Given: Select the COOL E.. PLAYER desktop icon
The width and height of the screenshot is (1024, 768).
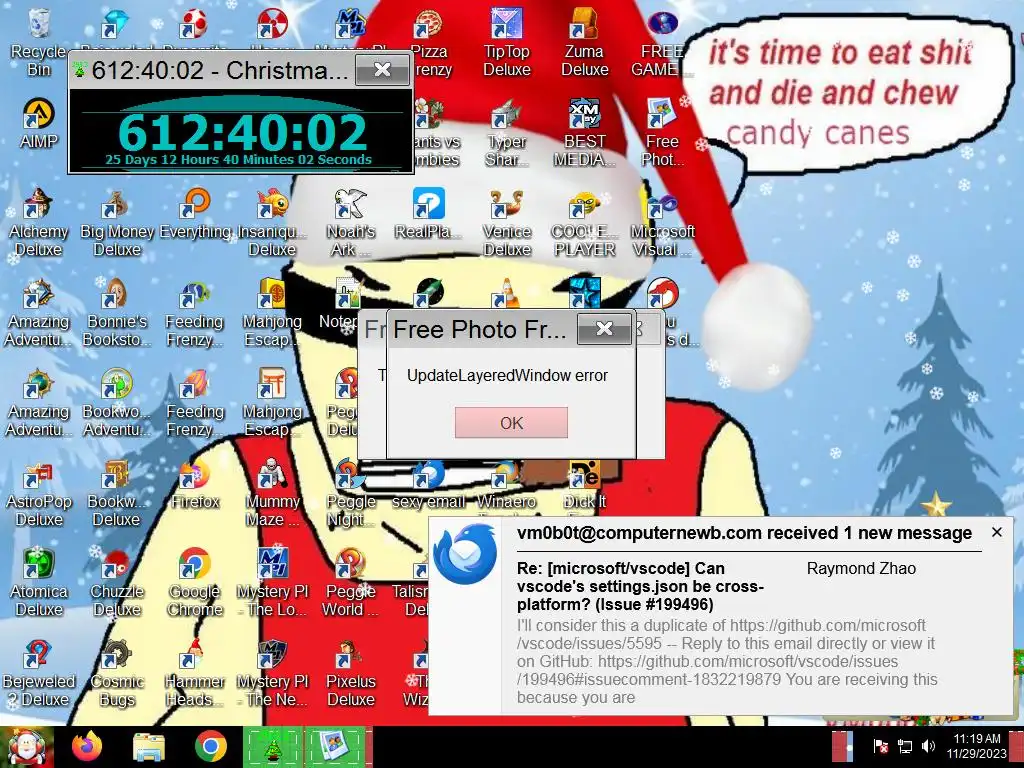Looking at the screenshot, I should click(584, 223).
